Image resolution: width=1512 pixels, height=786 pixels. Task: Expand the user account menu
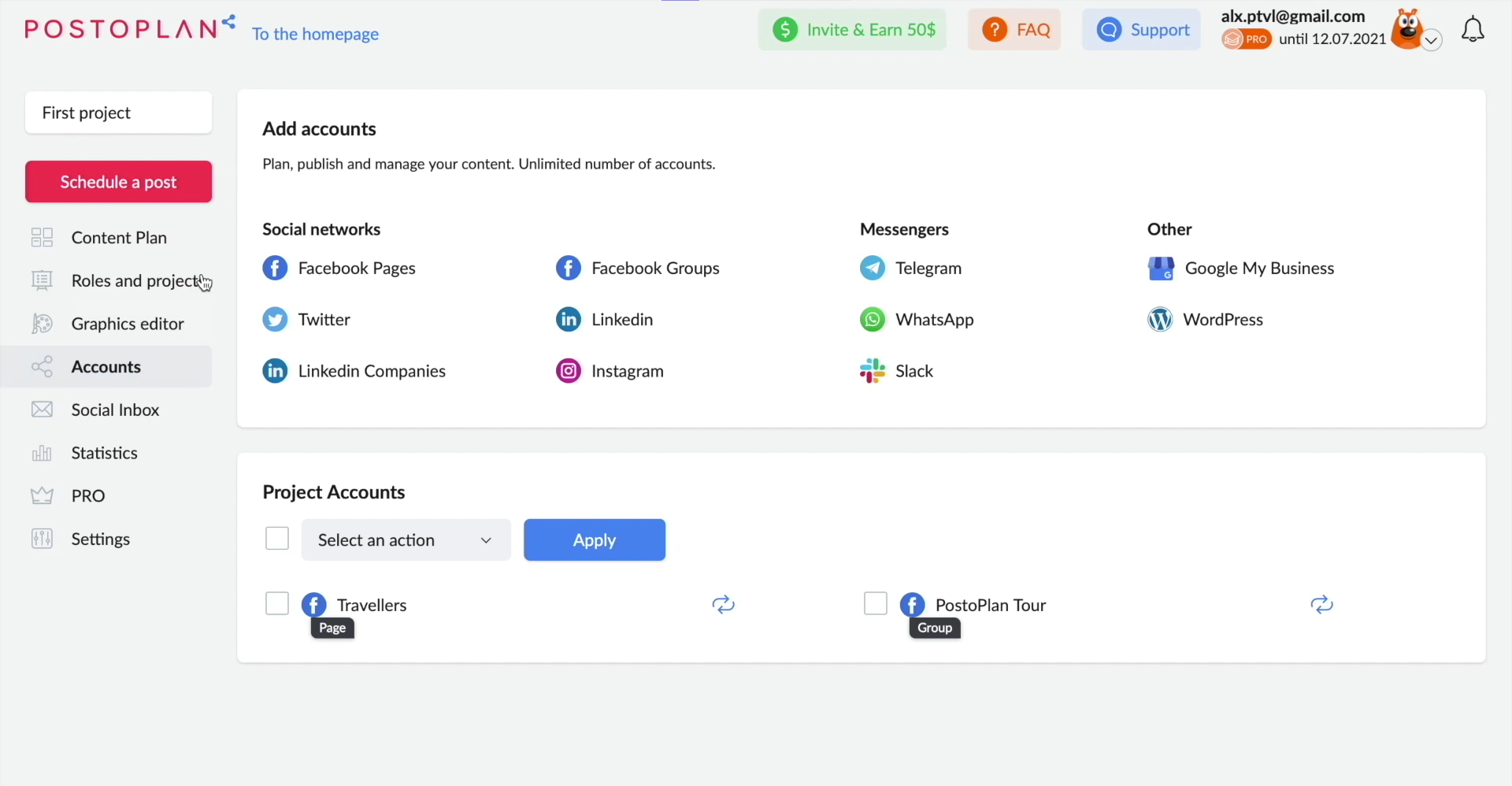pos(1432,40)
